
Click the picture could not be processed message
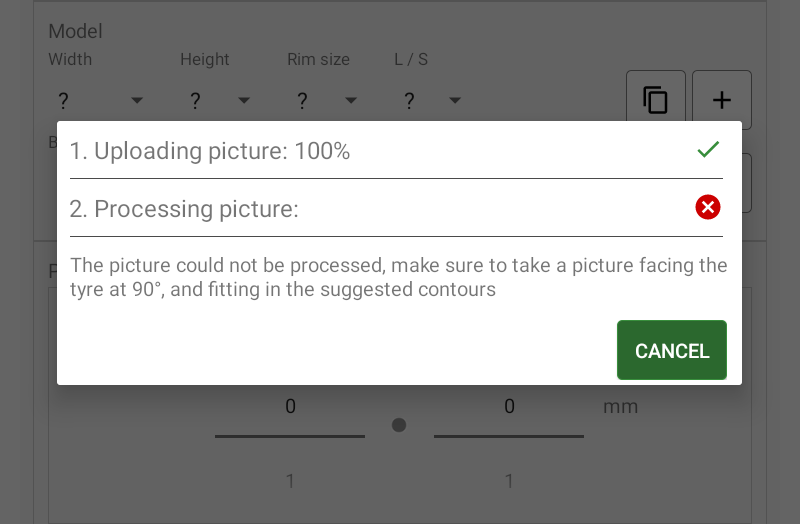[x=398, y=278]
